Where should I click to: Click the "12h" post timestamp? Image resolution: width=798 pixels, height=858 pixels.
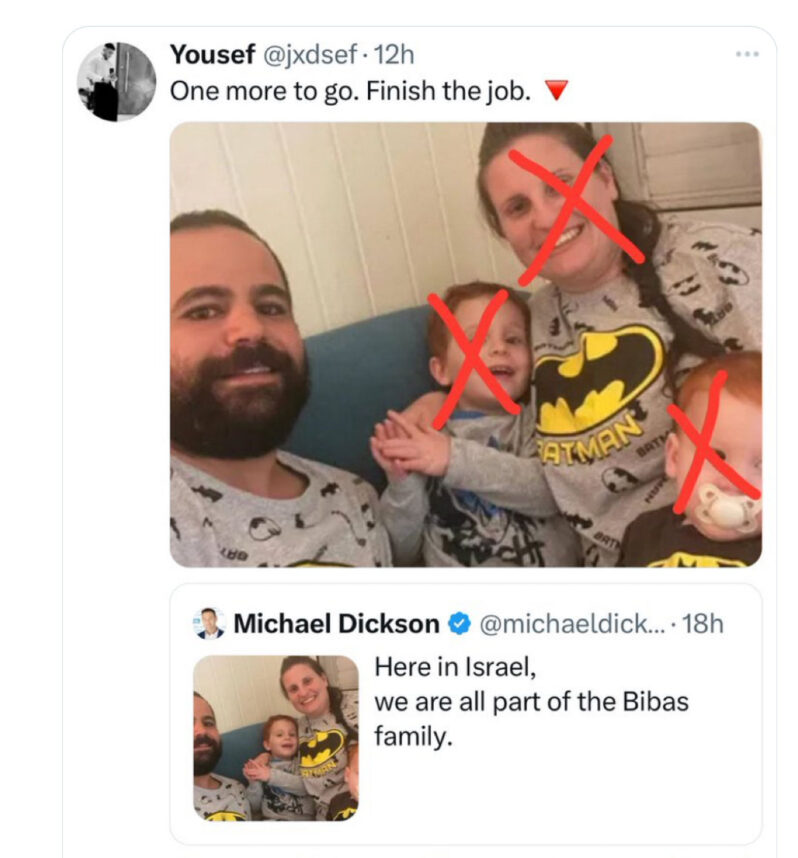pos(393,54)
